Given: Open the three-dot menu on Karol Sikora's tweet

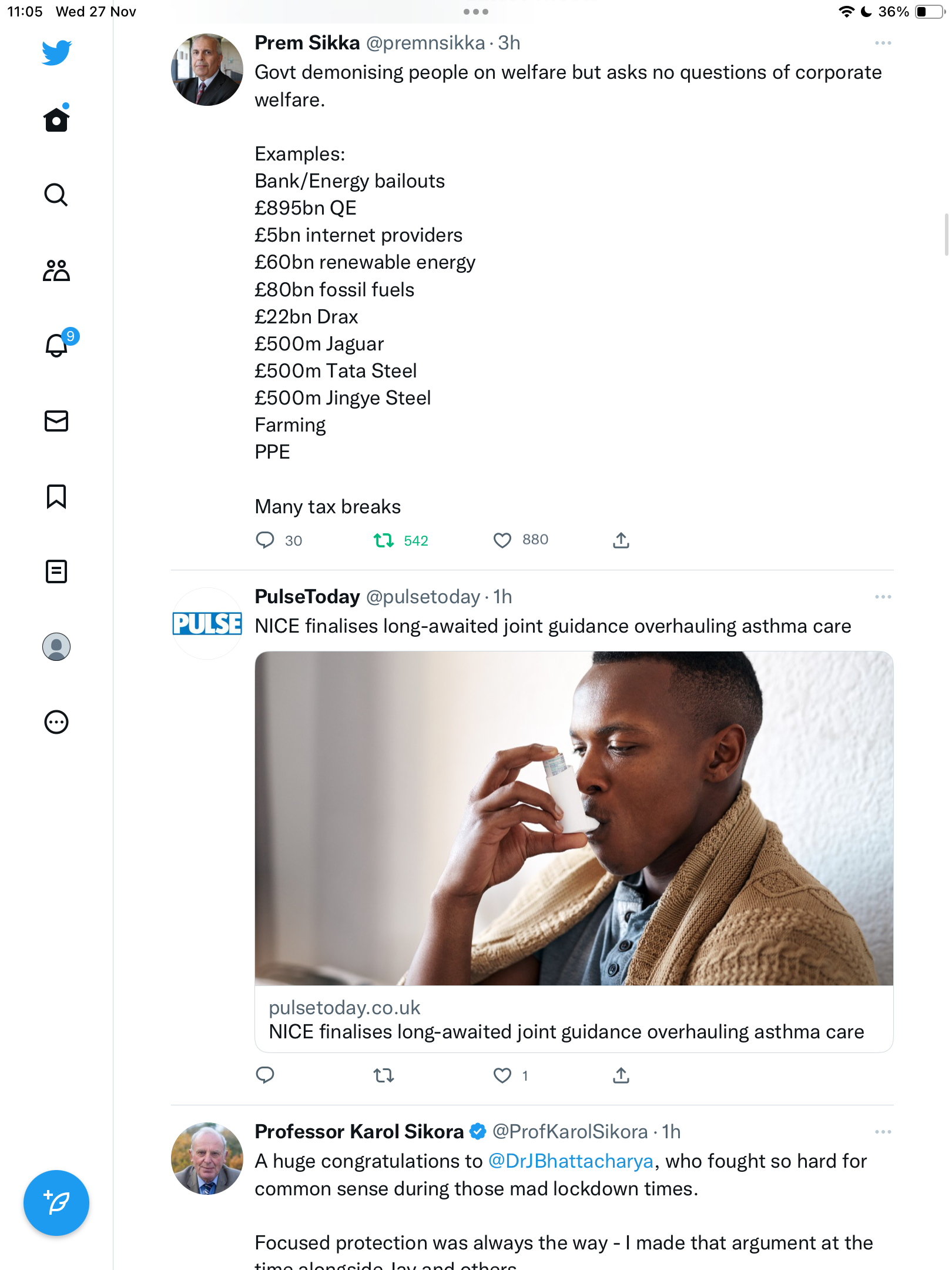Looking at the screenshot, I should coord(883,1132).
